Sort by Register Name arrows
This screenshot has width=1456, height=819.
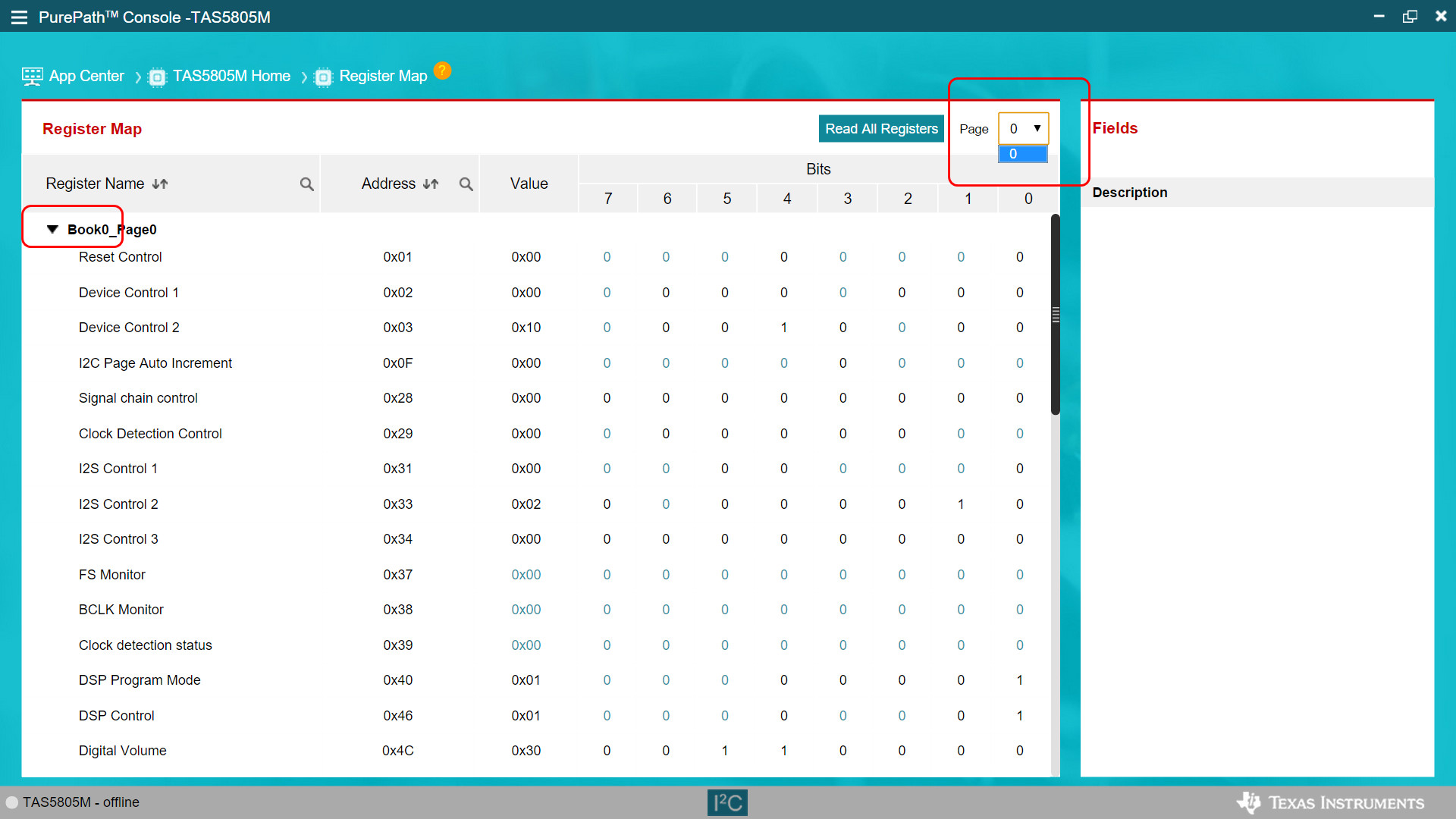point(160,184)
